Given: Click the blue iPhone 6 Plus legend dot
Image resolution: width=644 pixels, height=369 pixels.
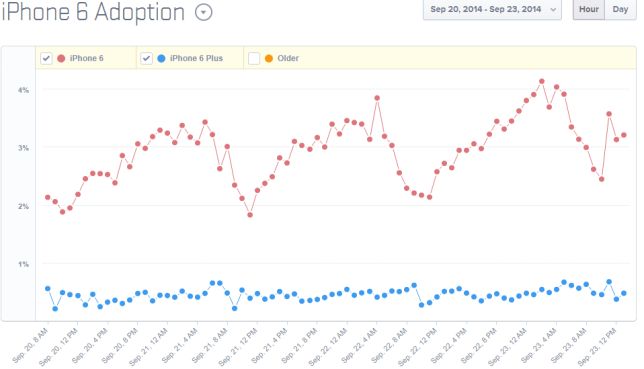Looking at the screenshot, I should click(x=161, y=58).
